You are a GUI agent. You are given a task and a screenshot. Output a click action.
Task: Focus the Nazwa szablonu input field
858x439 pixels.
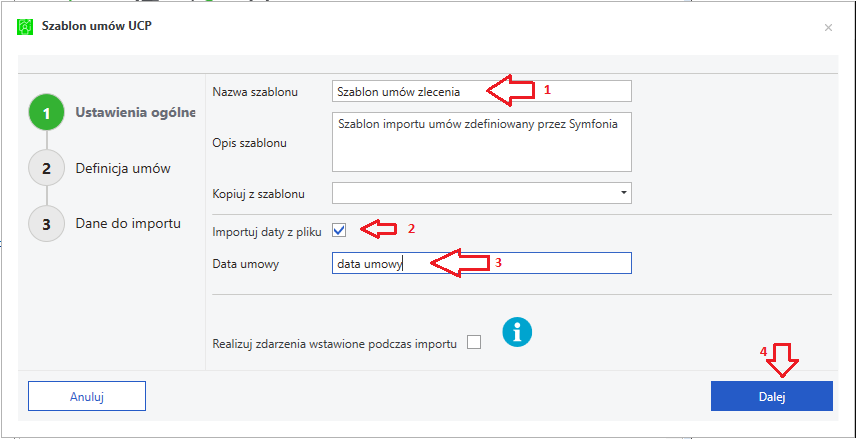[x=482, y=91]
